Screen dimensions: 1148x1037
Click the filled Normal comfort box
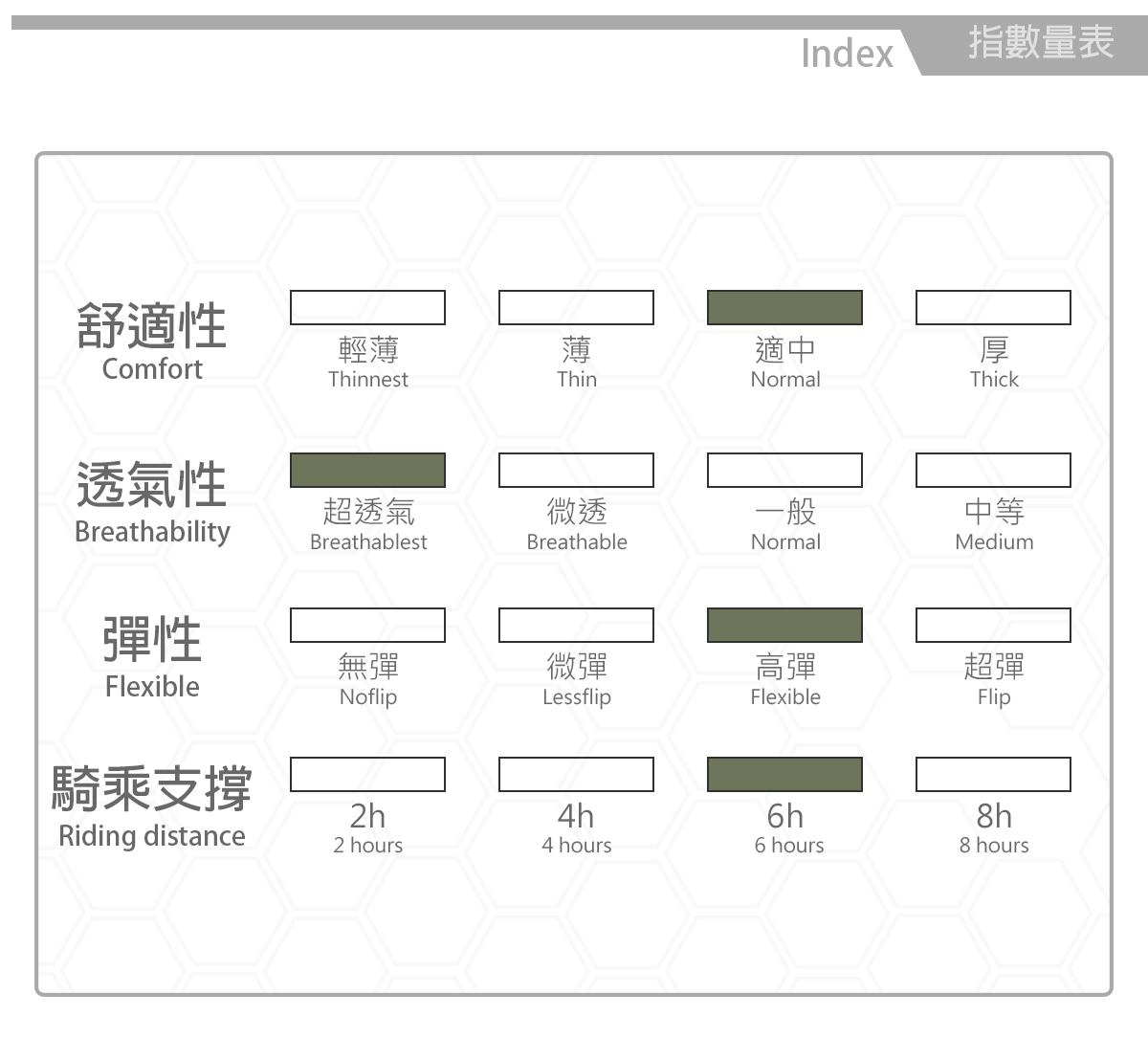(x=784, y=307)
